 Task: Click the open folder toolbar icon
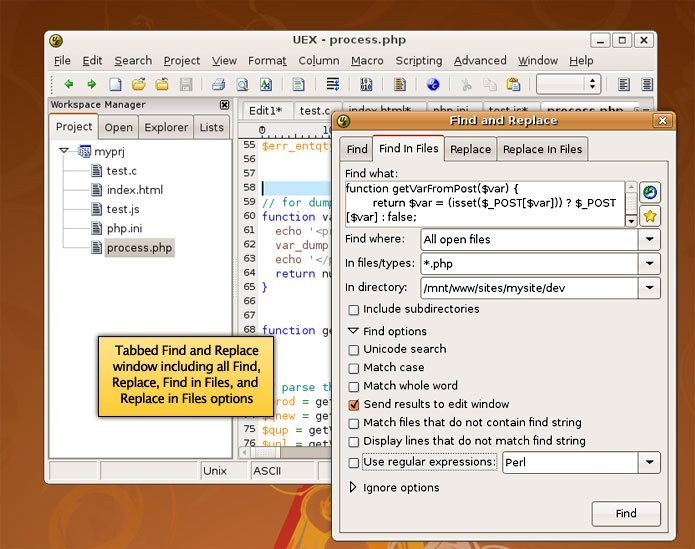click(x=138, y=85)
